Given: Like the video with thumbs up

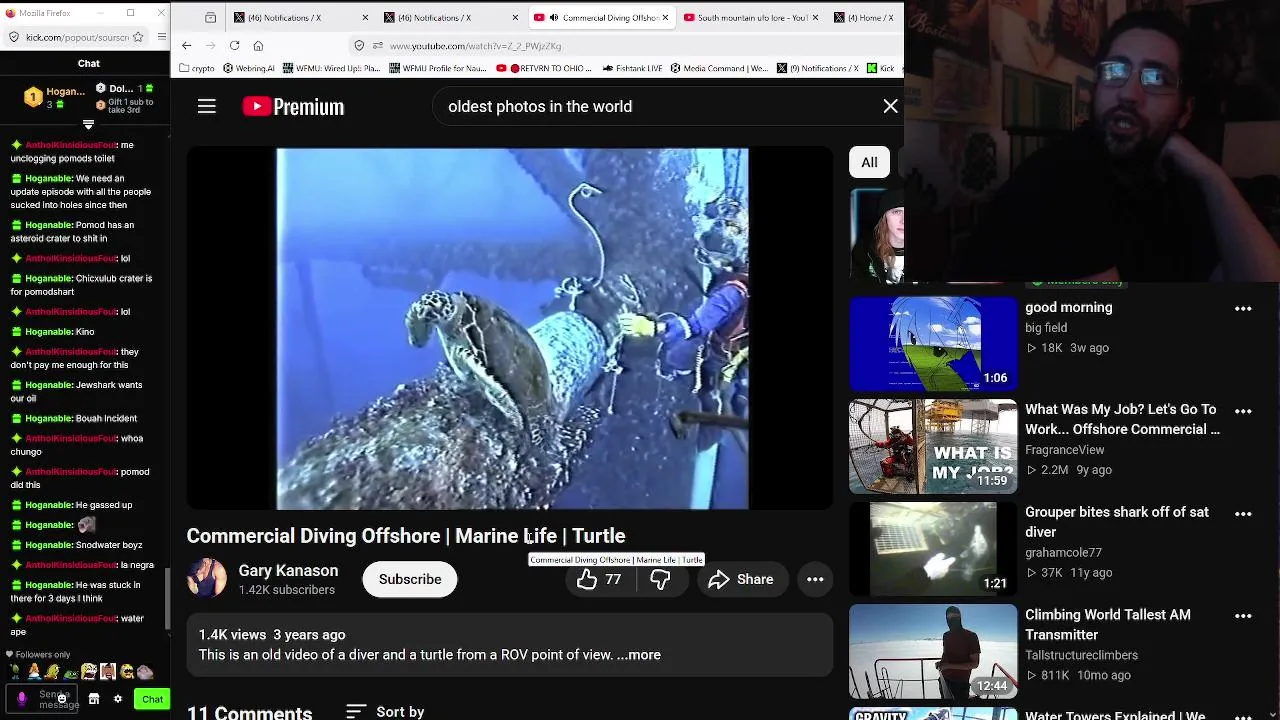Looking at the screenshot, I should pyautogui.click(x=598, y=579).
